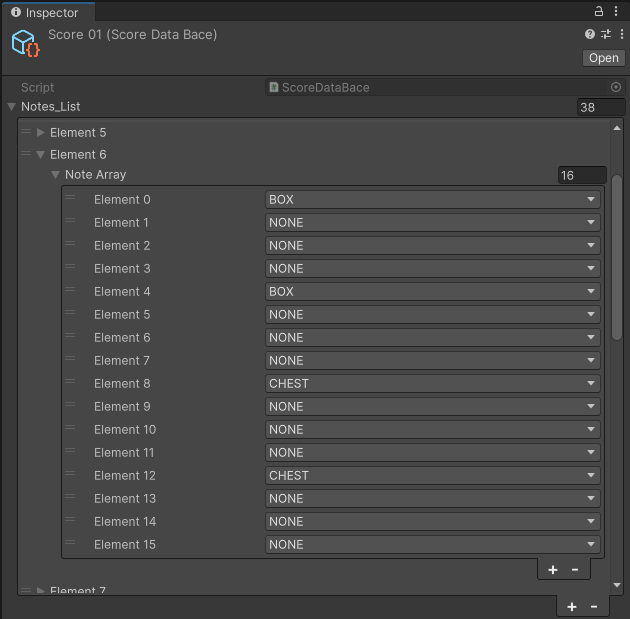
Task: Expand the Element 5 foldout
Action: pyautogui.click(x=41, y=133)
